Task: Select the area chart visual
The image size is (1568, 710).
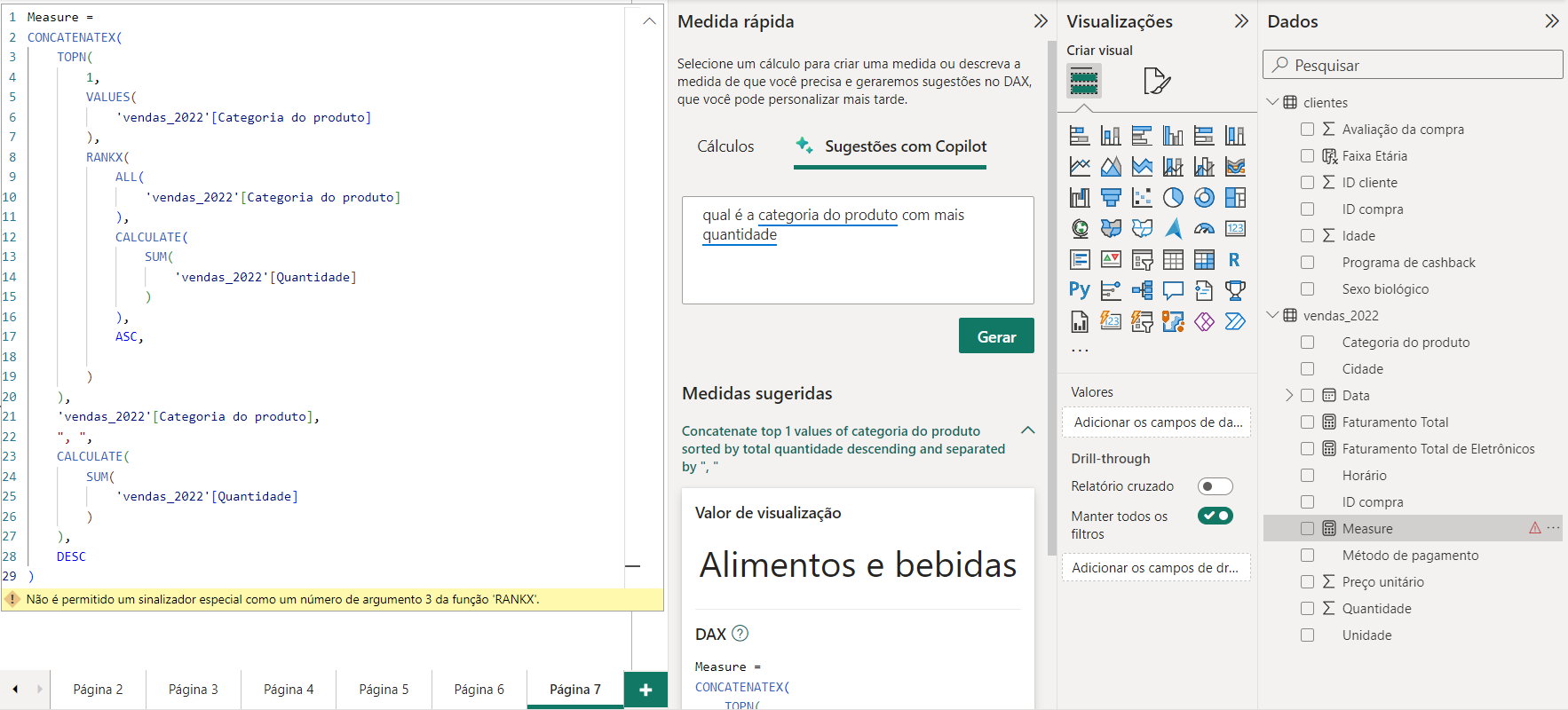Action: 1111,167
